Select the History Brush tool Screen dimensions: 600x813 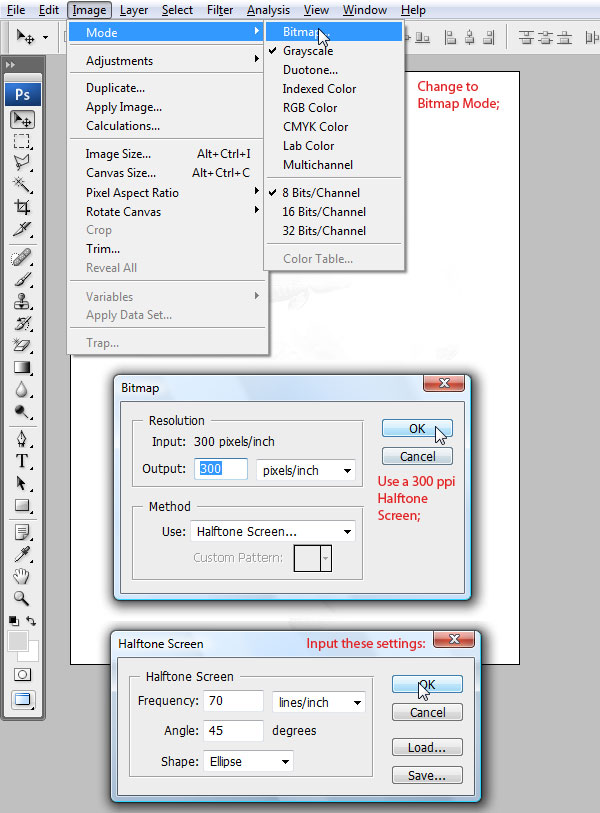coord(22,324)
